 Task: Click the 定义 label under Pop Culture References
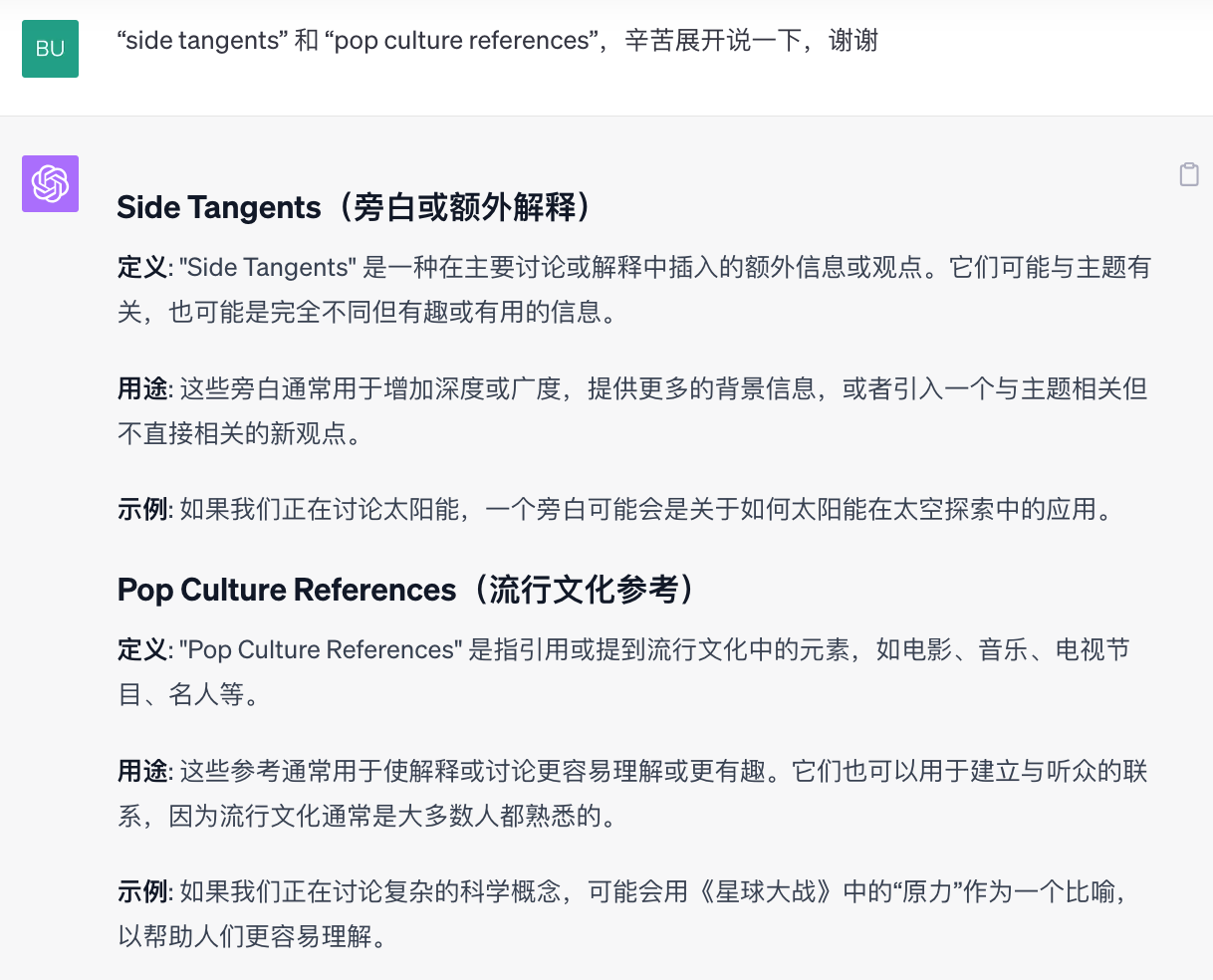pyautogui.click(x=142, y=649)
